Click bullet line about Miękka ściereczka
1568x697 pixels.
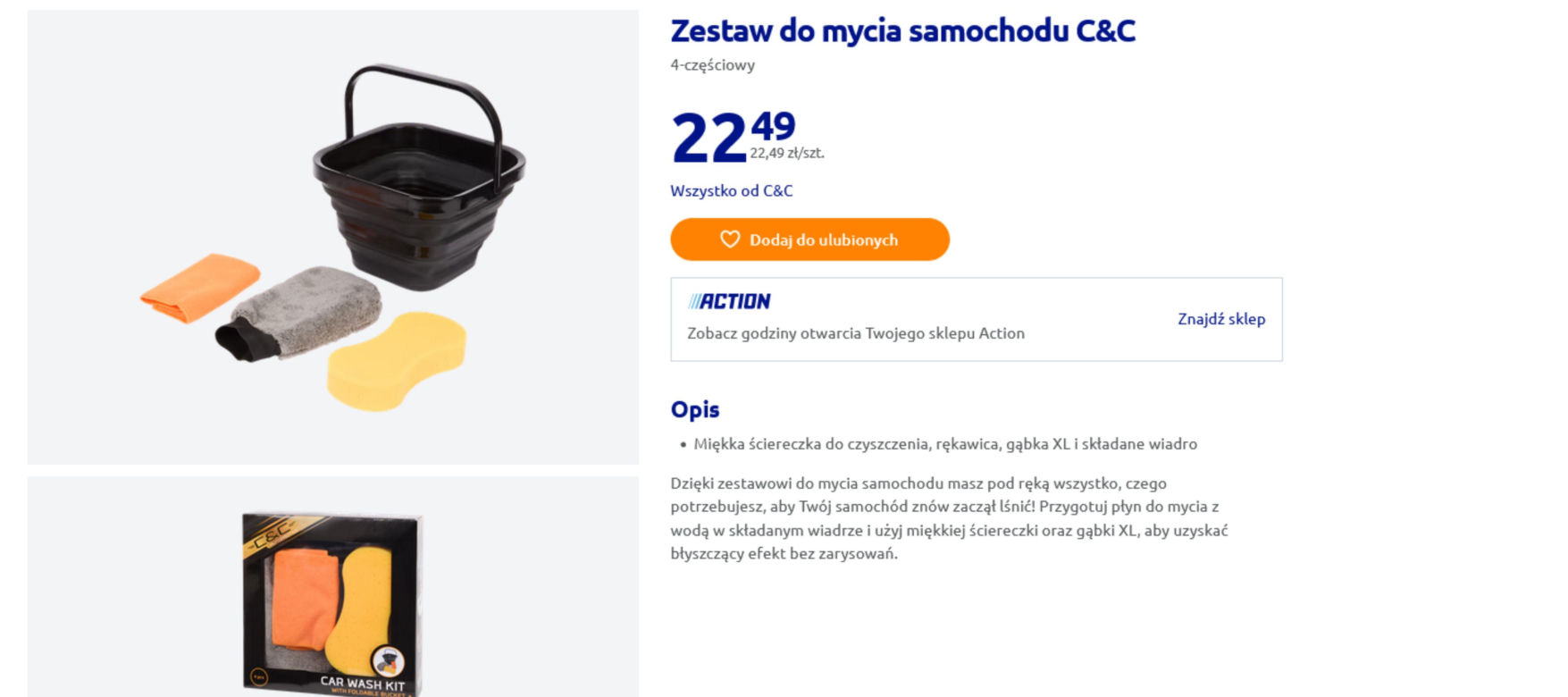pos(945,444)
